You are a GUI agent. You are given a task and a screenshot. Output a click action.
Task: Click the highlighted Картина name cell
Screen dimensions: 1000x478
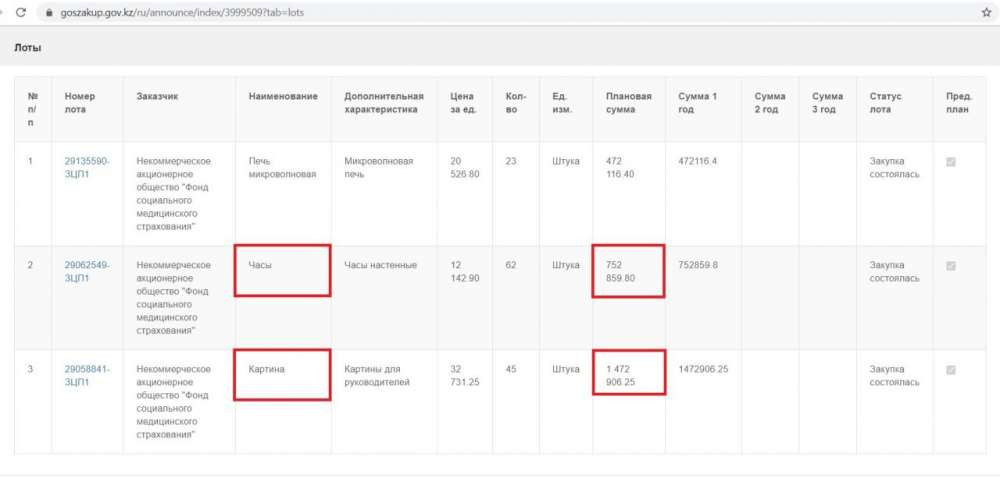(282, 374)
